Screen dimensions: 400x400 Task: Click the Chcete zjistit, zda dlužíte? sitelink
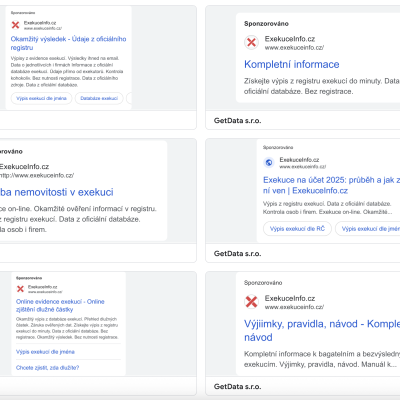click(47, 368)
